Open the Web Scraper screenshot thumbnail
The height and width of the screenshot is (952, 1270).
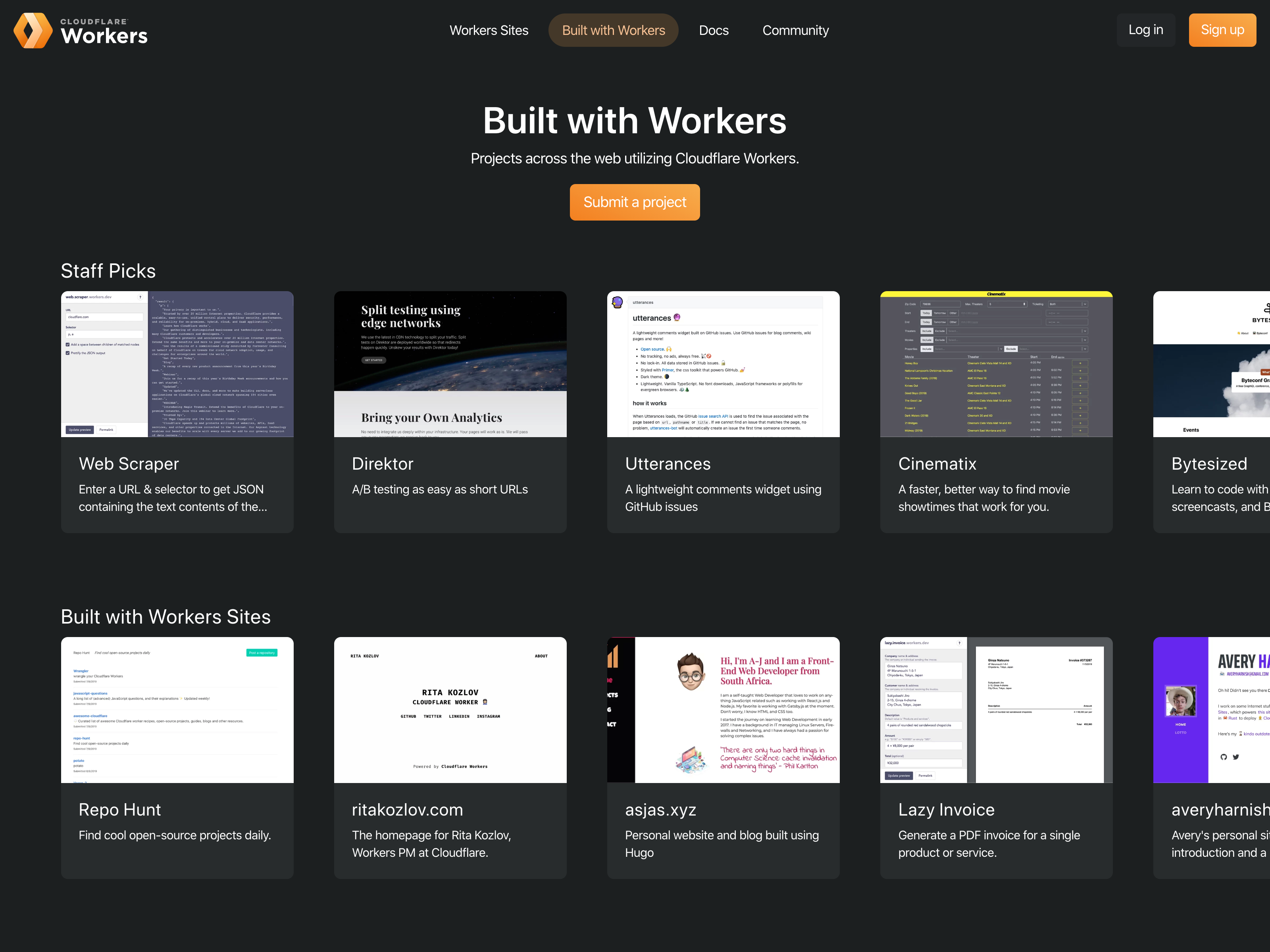pyautogui.click(x=177, y=364)
